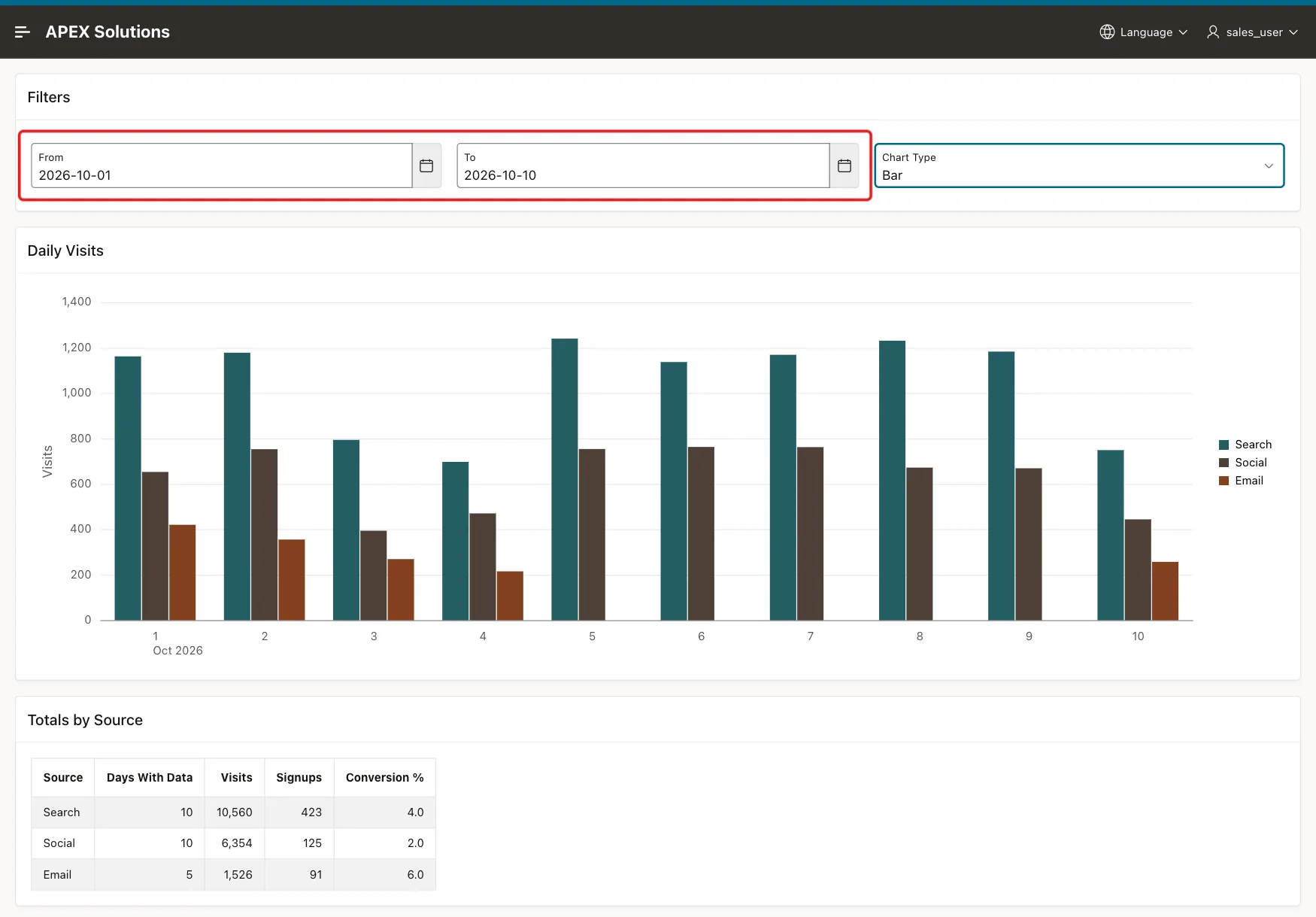1316x917 pixels.
Task: Click the sales_user profile icon
Action: pos(1213,32)
